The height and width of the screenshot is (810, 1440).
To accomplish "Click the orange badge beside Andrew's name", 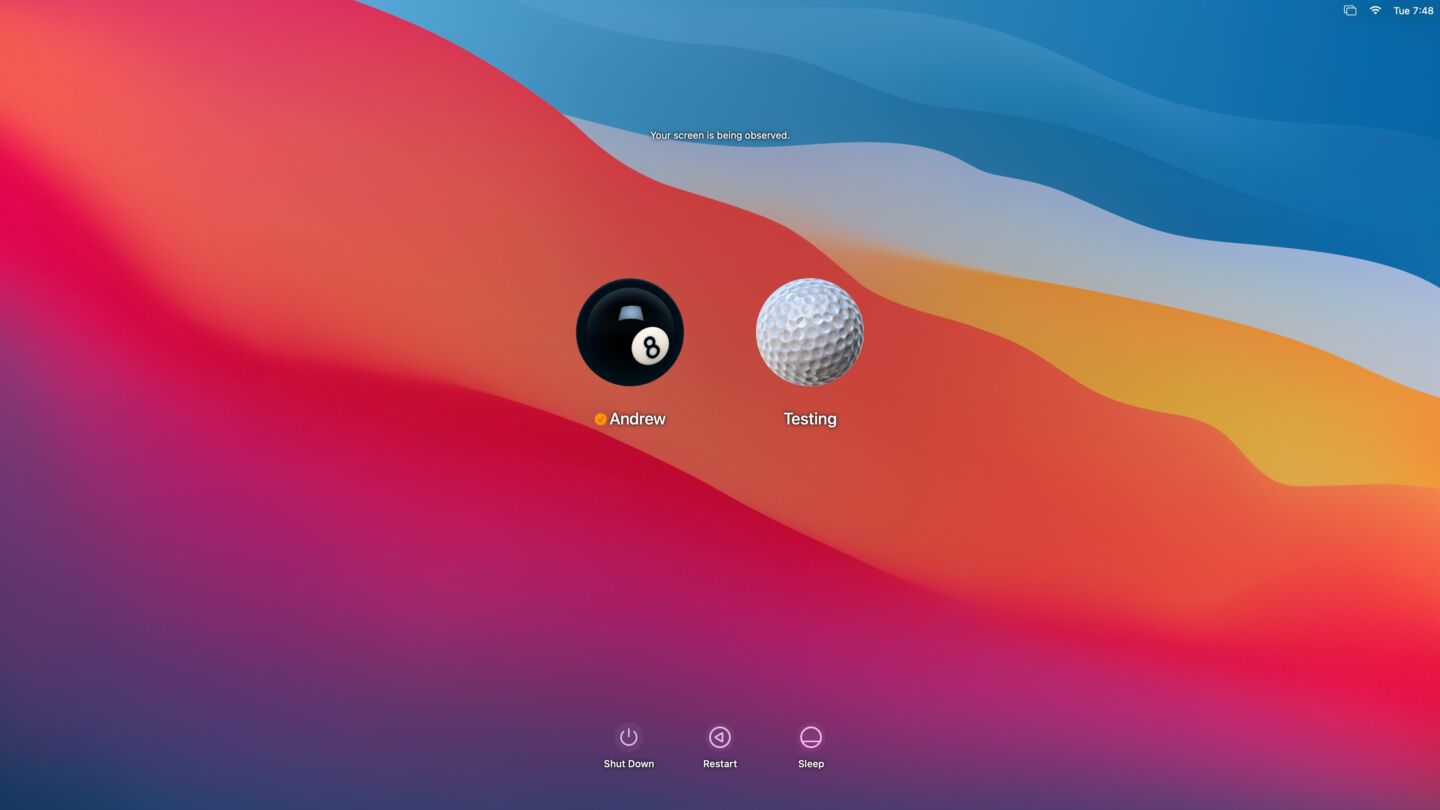I will pos(600,419).
